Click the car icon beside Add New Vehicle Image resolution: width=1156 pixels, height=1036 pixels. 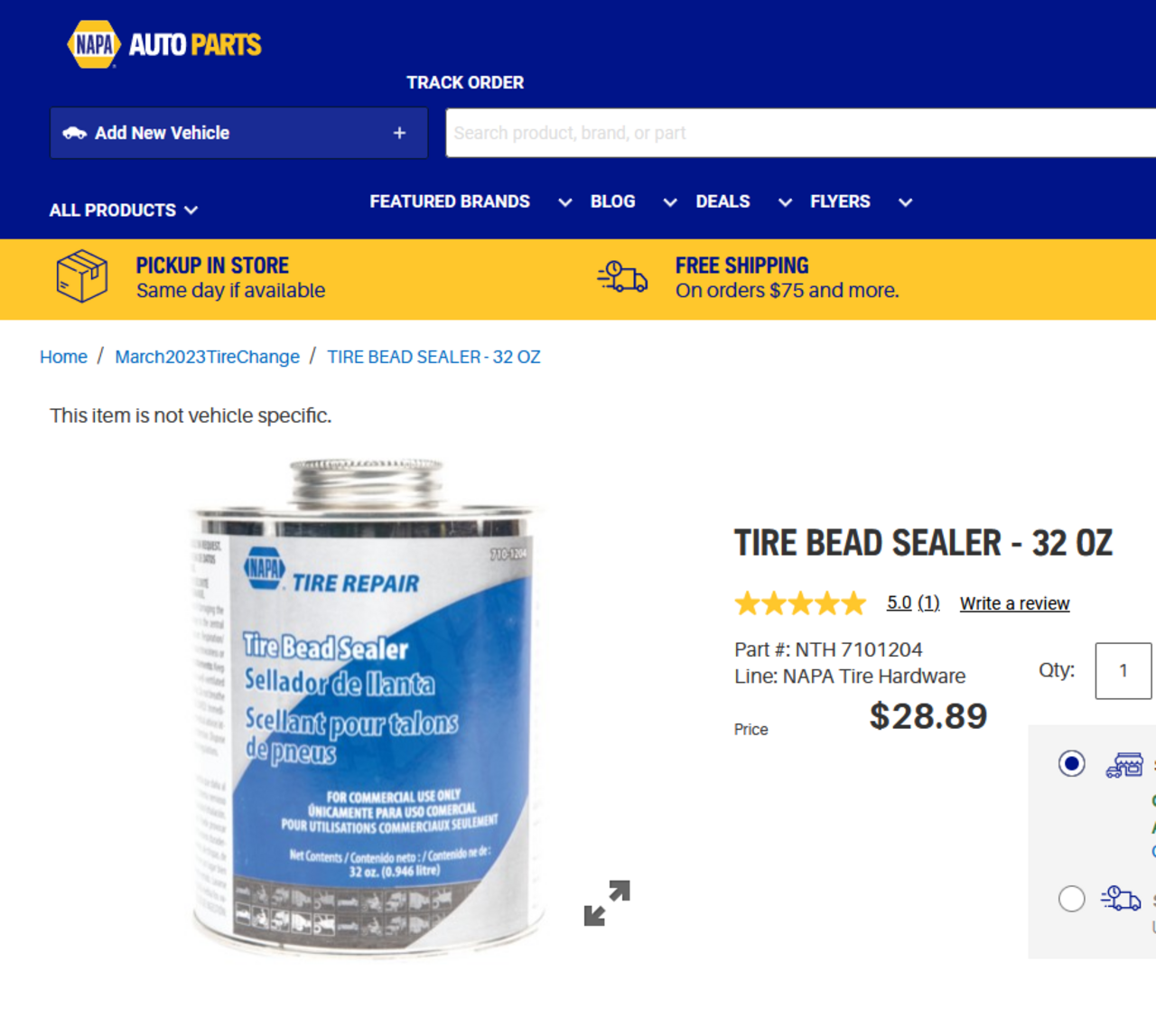click(x=74, y=133)
